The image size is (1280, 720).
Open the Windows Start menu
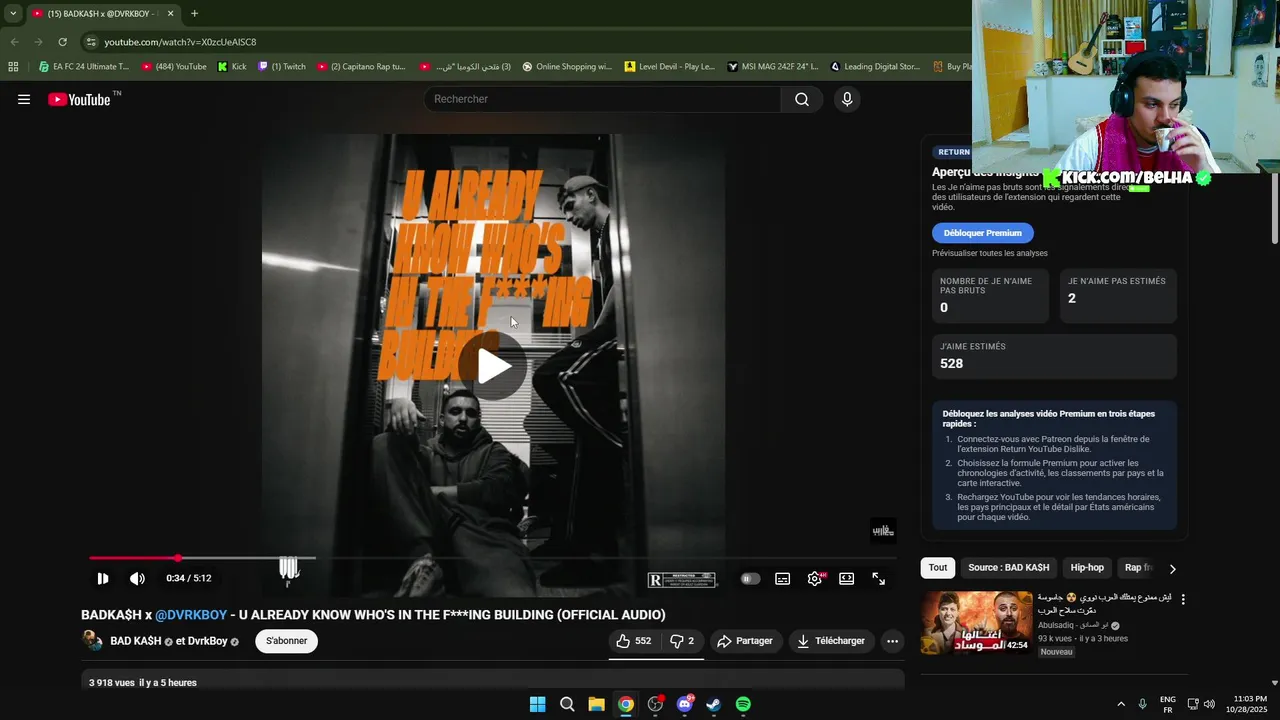[x=538, y=704]
